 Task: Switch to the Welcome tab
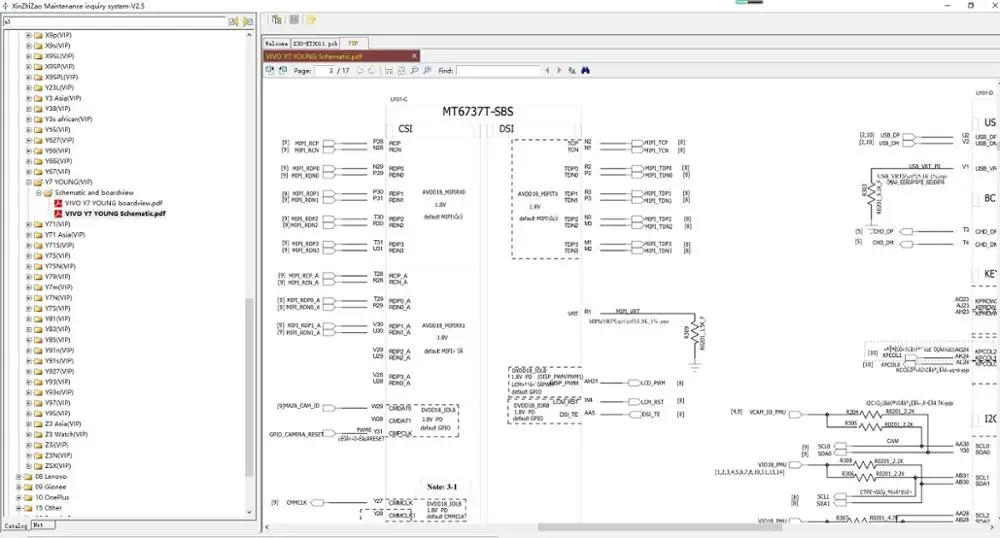tap(277, 43)
